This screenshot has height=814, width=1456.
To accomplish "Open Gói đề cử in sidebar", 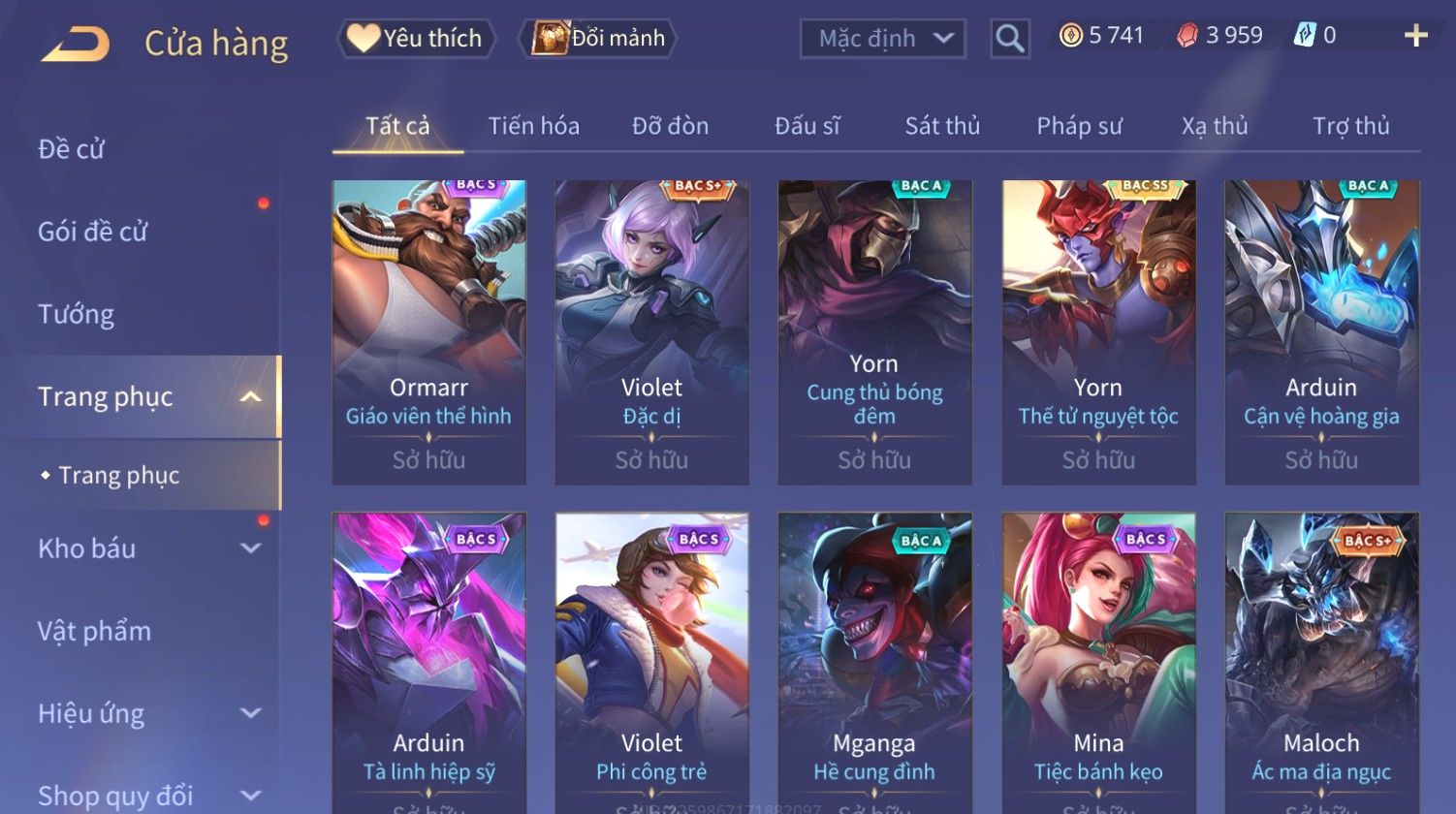I will pyautogui.click(x=93, y=232).
